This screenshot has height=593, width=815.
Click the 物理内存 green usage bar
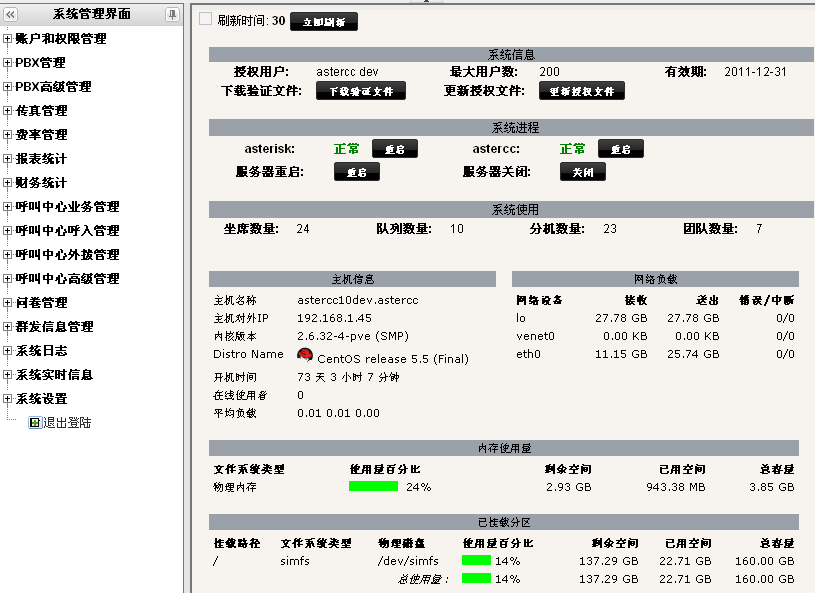point(373,487)
